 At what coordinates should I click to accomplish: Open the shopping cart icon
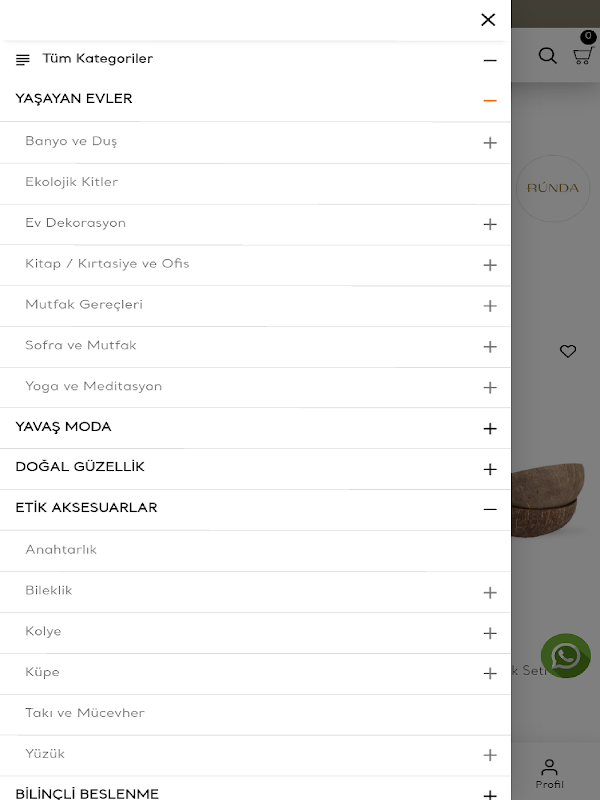click(583, 55)
